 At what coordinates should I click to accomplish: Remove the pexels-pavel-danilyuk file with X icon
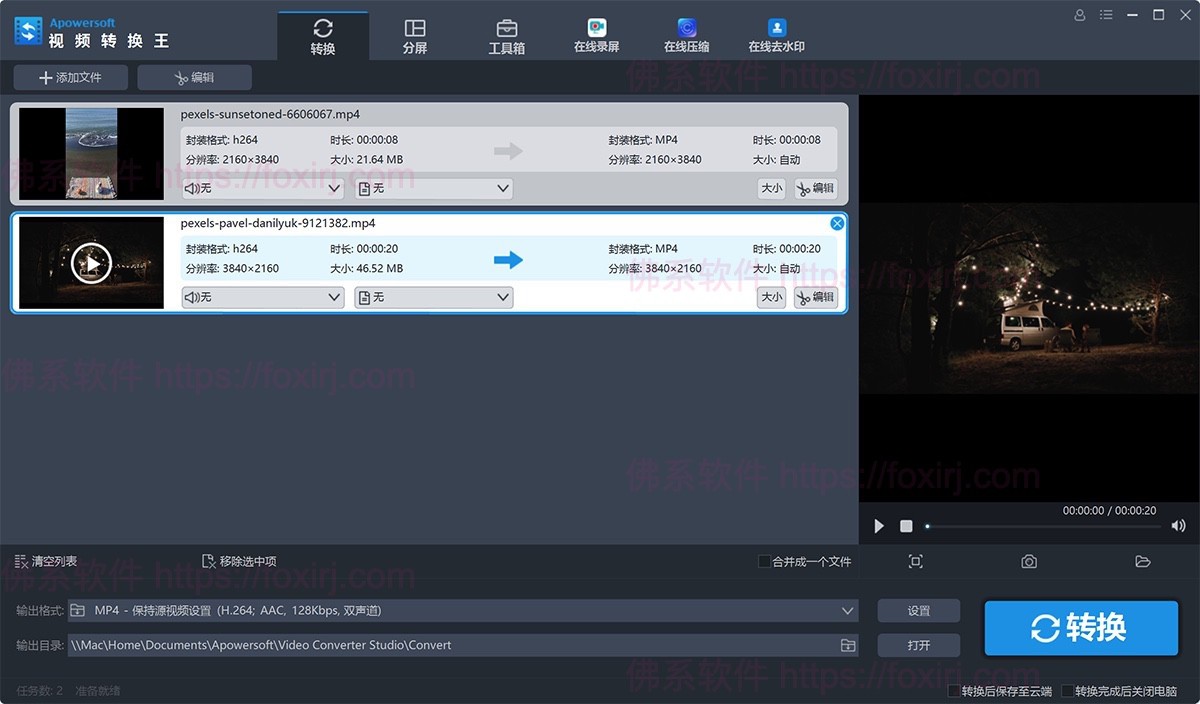[837, 223]
